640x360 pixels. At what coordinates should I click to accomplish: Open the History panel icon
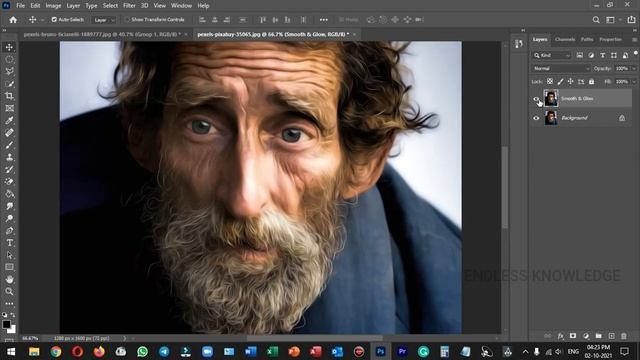pyautogui.click(x=519, y=44)
